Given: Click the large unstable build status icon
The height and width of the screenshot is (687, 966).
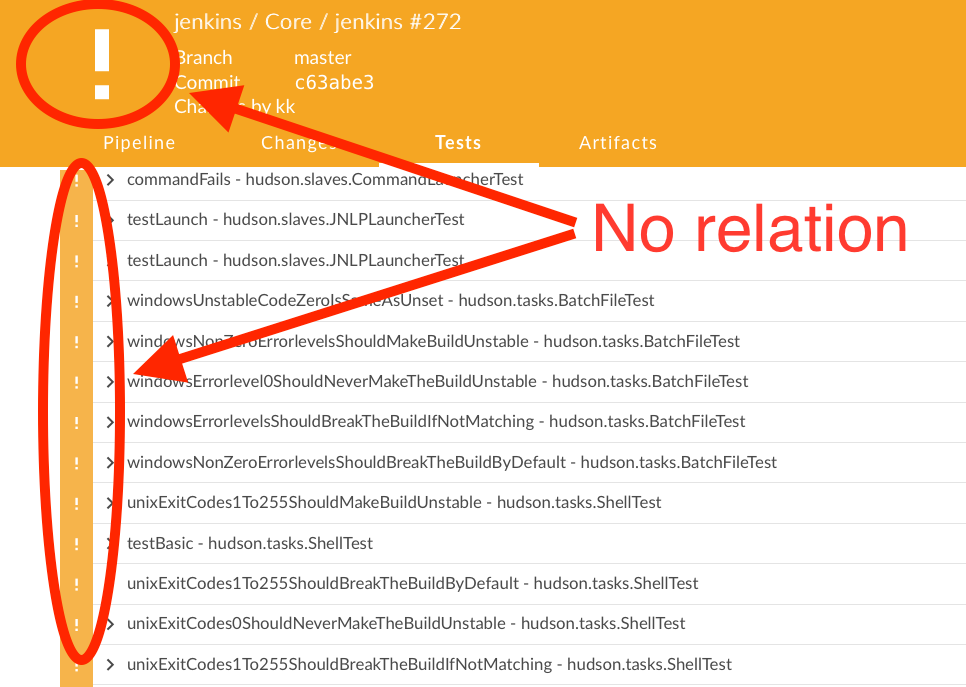Looking at the screenshot, I should tap(101, 65).
